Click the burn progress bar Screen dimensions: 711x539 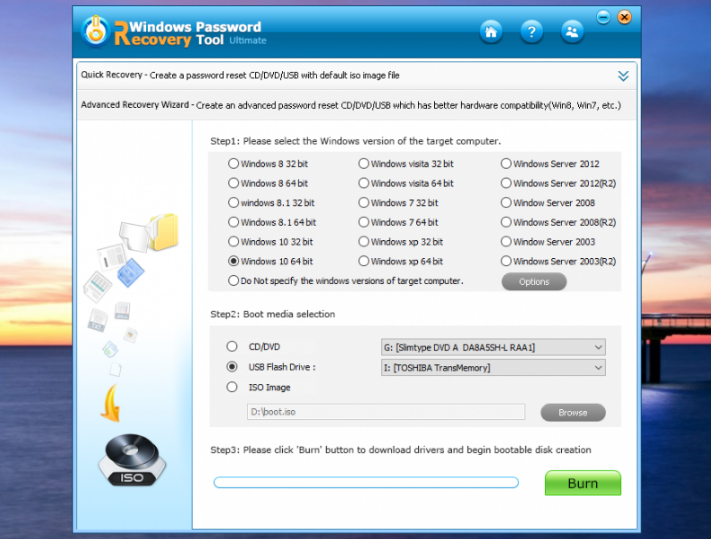point(366,482)
